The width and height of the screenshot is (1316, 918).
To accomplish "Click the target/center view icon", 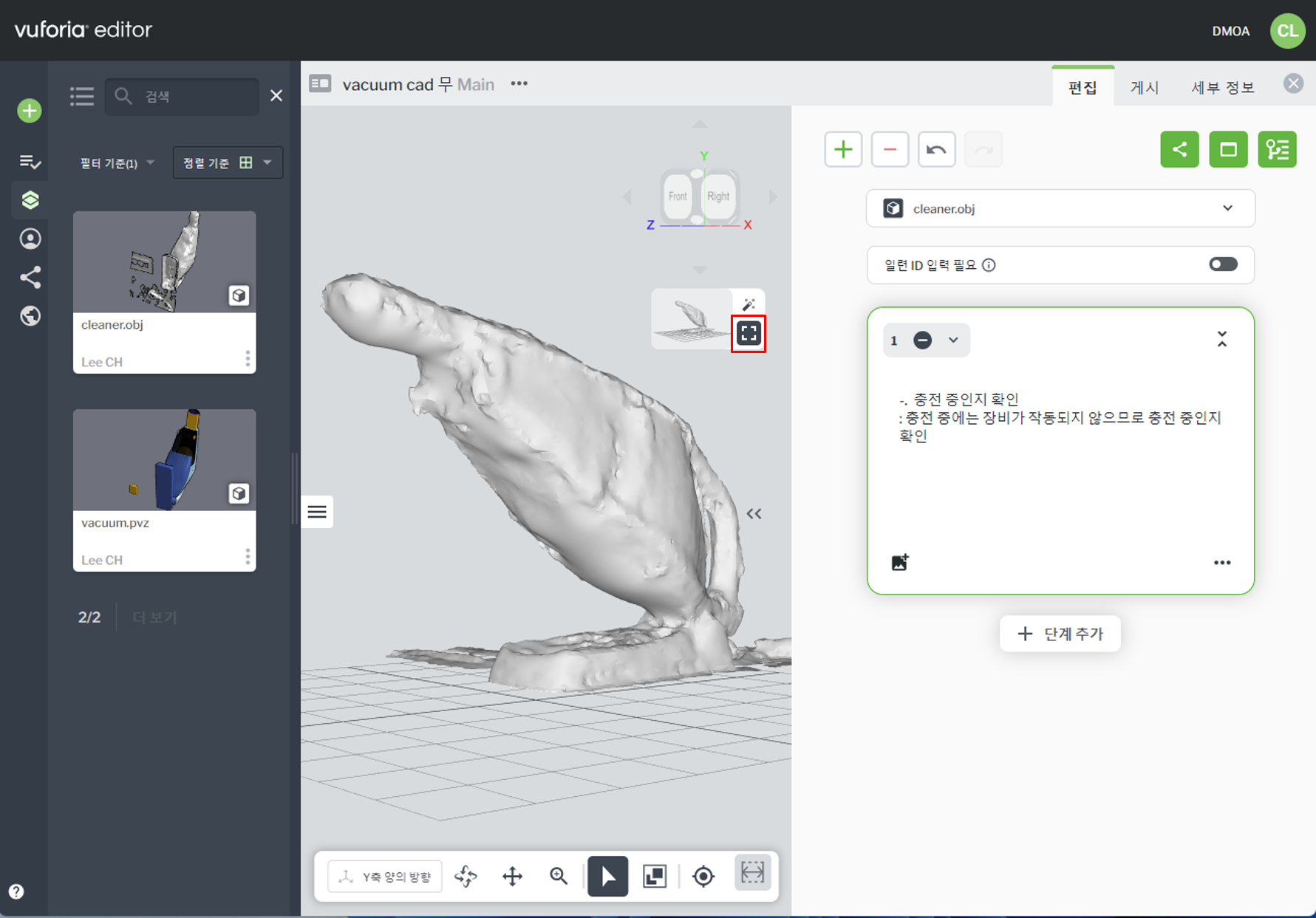I will (703, 876).
